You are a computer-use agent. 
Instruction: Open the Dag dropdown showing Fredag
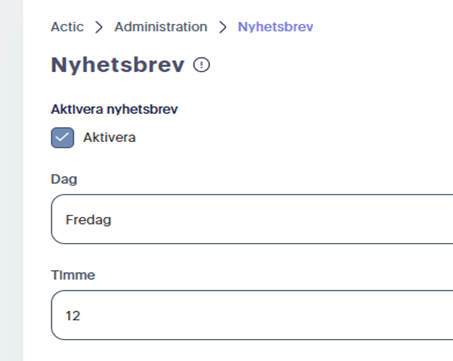coord(252,219)
